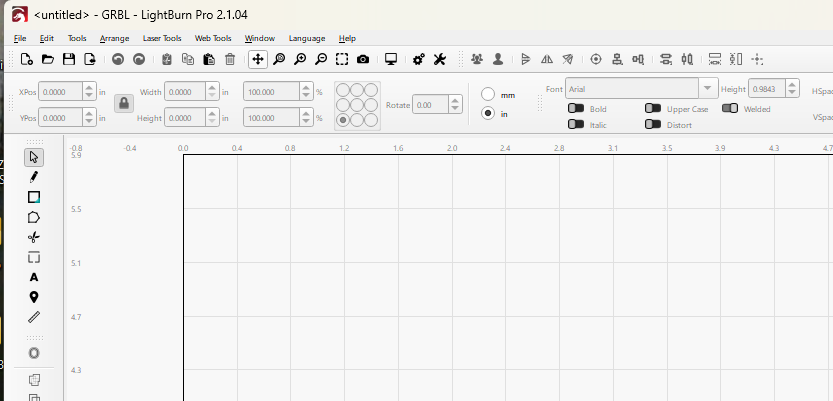The height and width of the screenshot is (401, 833).
Task: Open the File menu
Action: (20, 38)
